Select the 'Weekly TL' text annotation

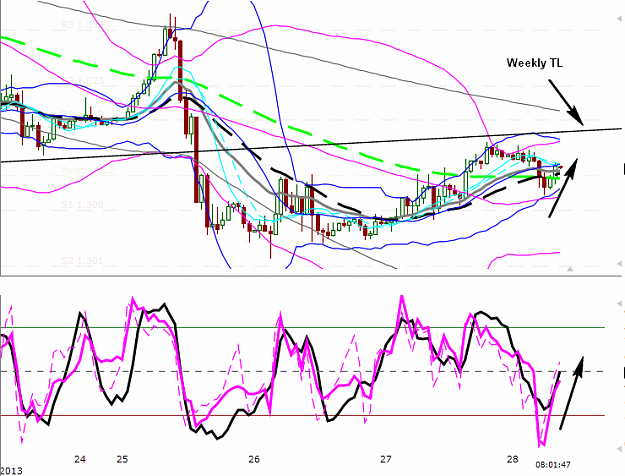(x=535, y=63)
